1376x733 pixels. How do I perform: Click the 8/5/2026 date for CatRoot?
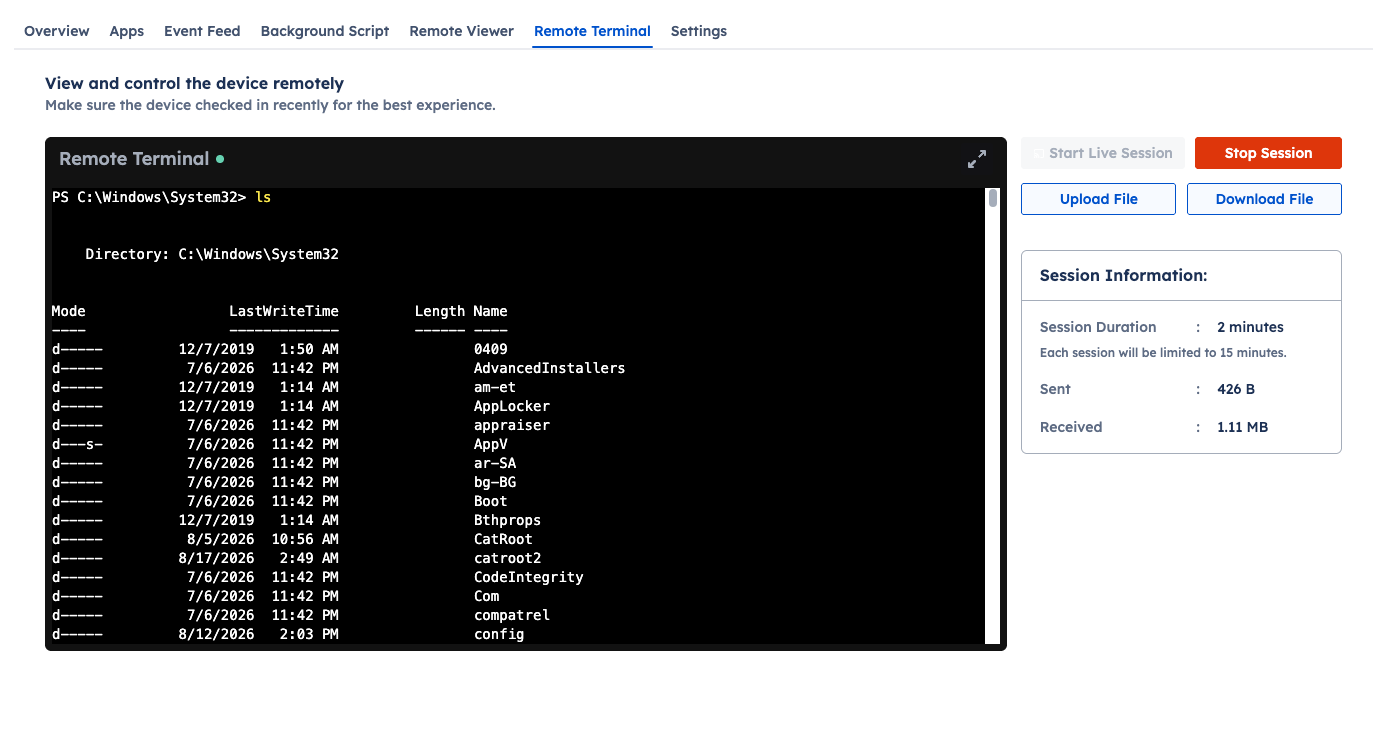click(221, 539)
